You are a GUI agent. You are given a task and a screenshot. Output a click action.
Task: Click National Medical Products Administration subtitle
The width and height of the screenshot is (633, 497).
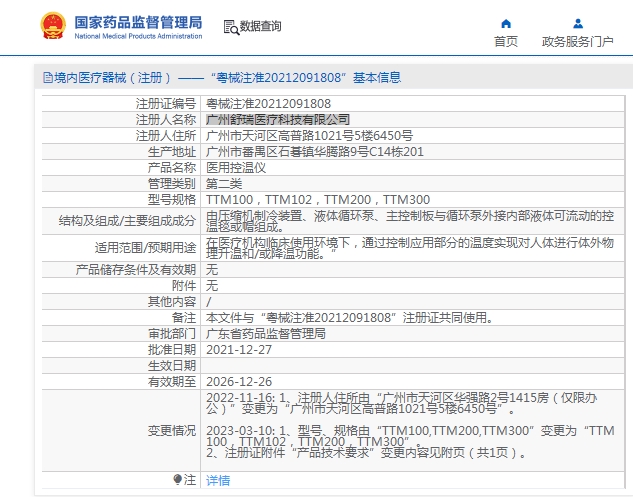138,36
